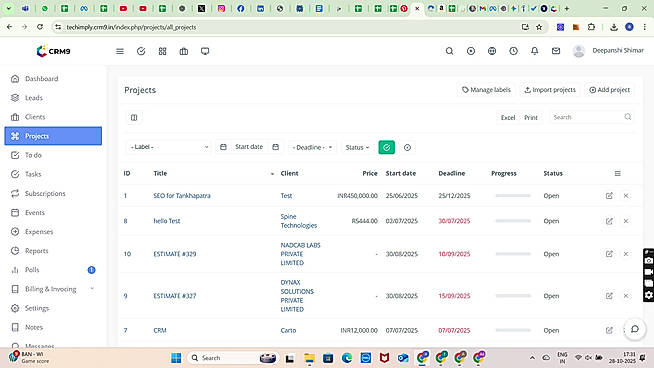Click the Windows taskbar Search box
654x368 pixels.
coord(233,358)
